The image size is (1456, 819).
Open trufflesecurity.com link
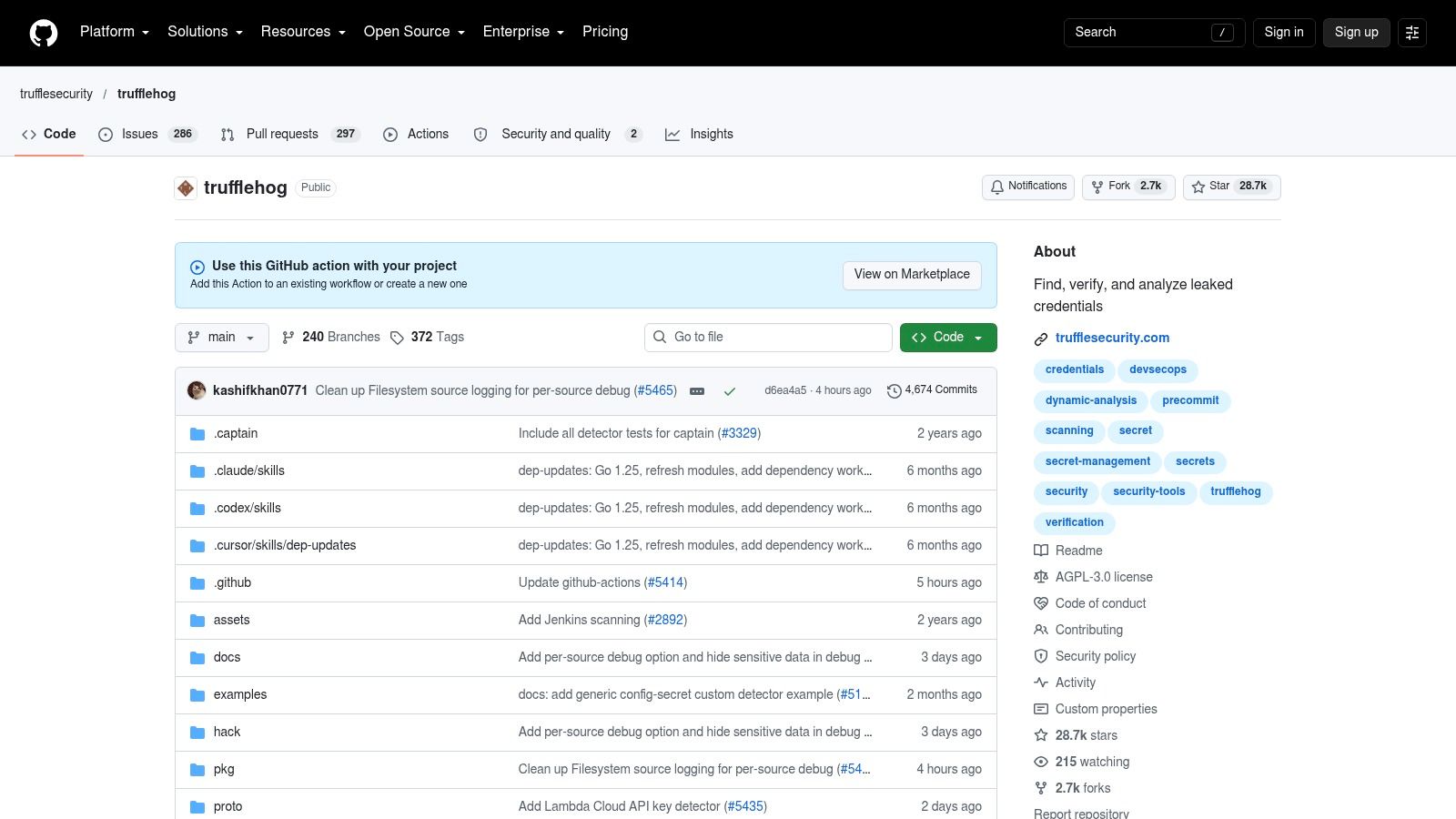[1112, 338]
